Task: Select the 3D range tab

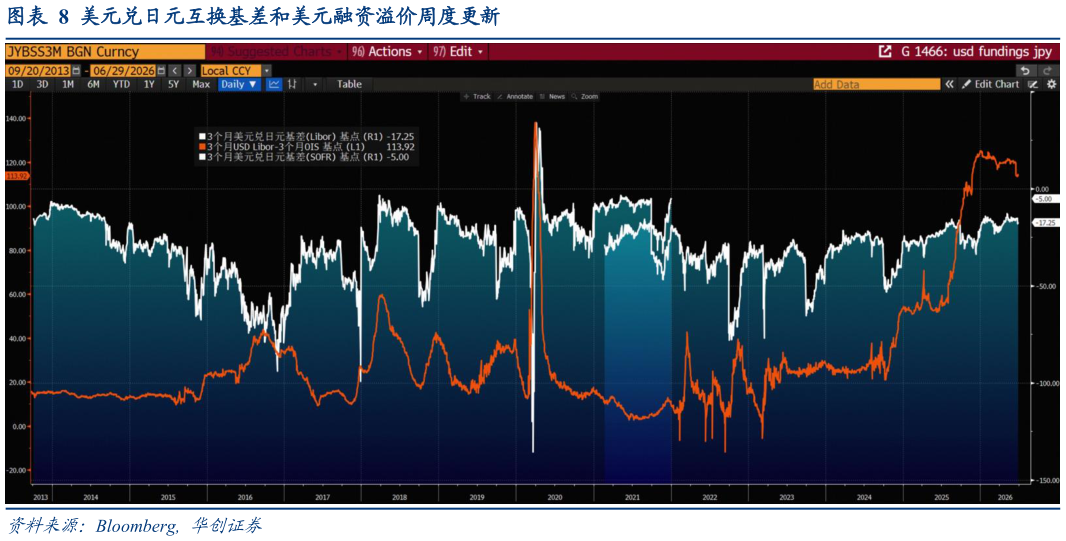Action: [42, 84]
